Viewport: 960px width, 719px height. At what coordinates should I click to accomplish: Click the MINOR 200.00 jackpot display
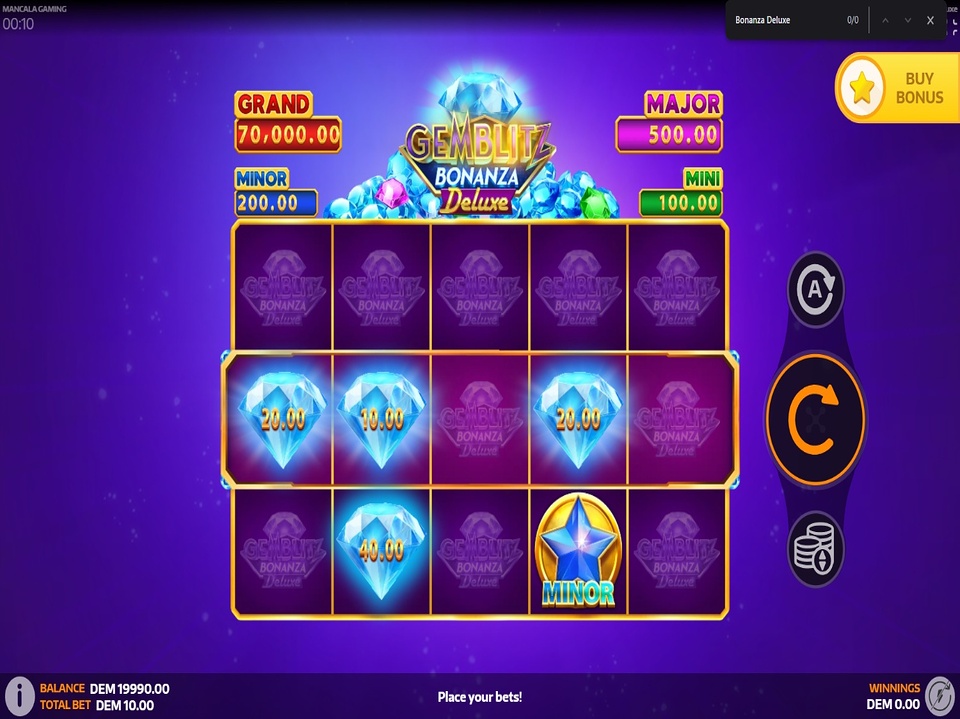275,192
